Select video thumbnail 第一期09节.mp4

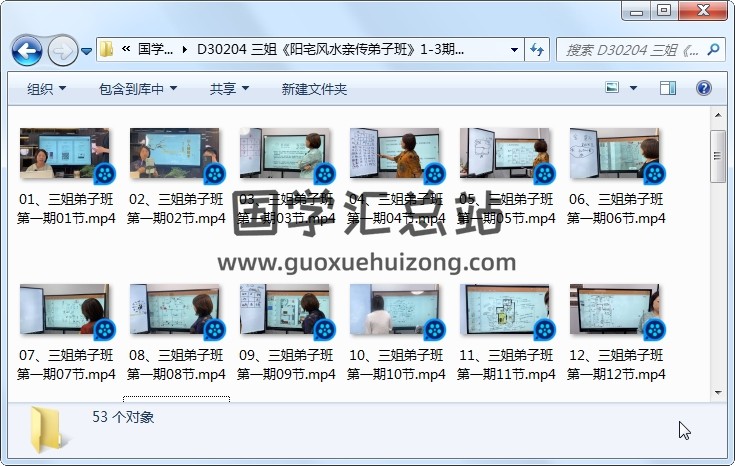click(x=285, y=309)
